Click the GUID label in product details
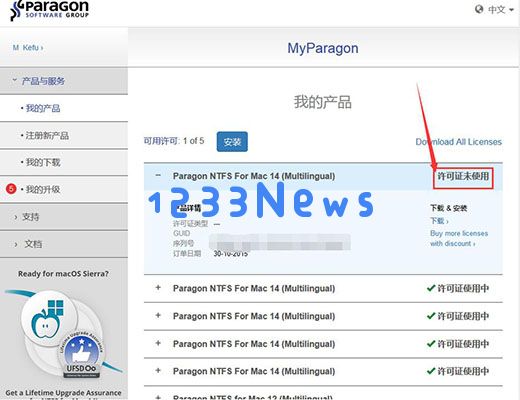 181,233
